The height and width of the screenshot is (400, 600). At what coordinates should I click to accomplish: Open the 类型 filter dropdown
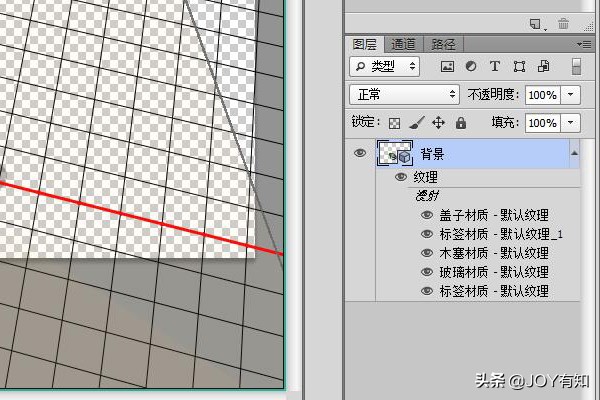(384, 66)
